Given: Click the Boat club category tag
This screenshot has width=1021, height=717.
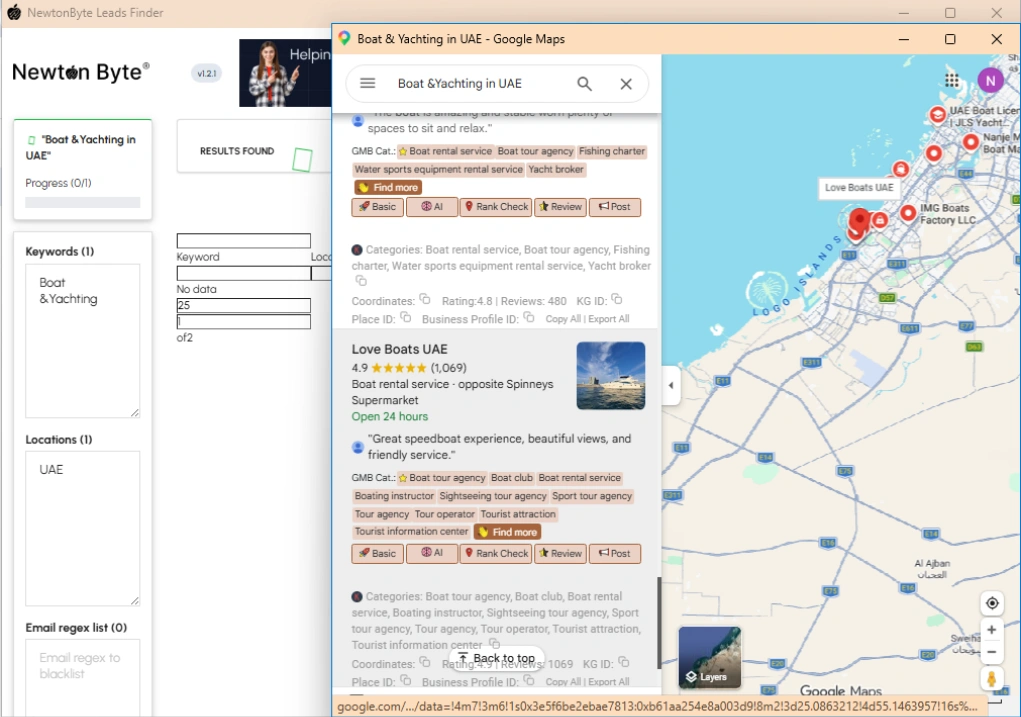Looking at the screenshot, I should 512,478.
